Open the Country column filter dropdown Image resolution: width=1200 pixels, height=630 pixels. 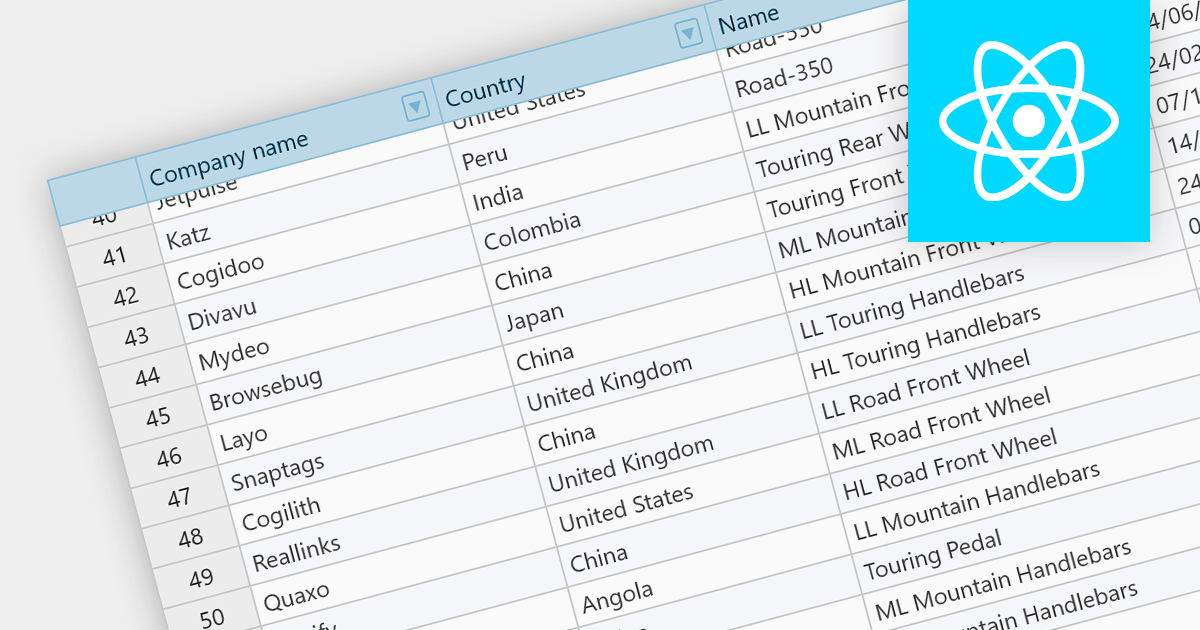[688, 34]
